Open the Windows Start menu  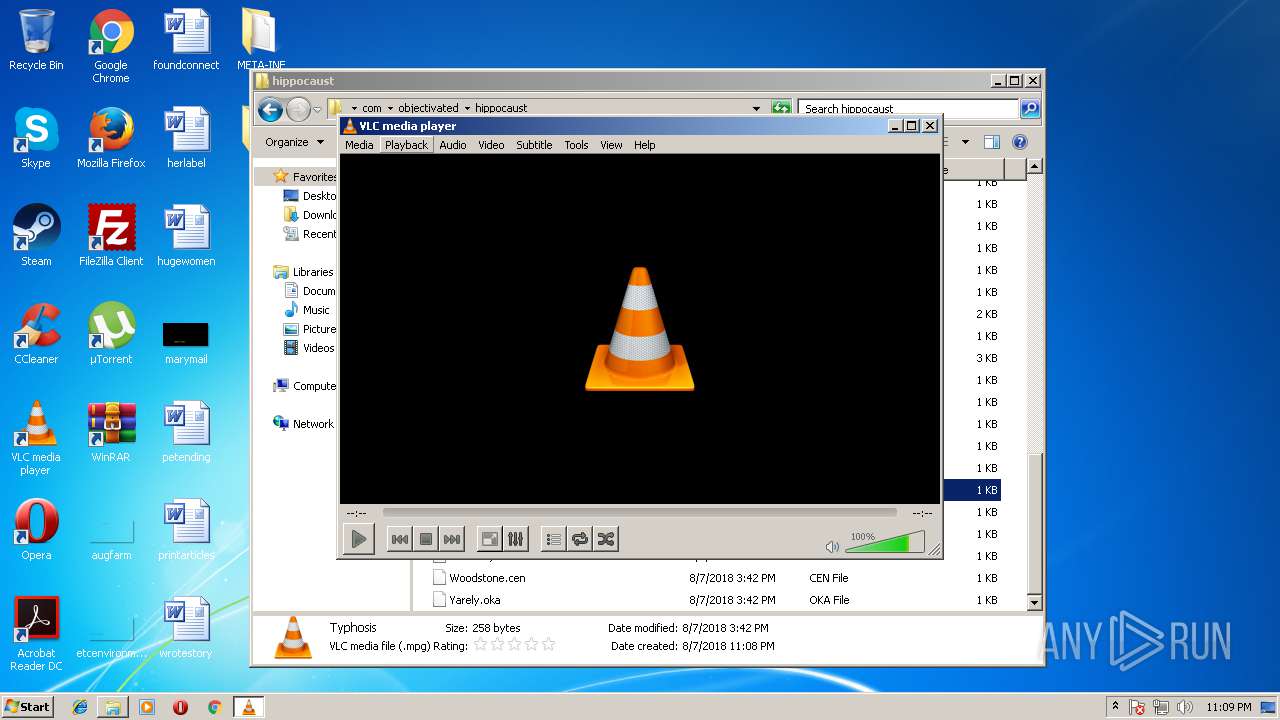coord(27,706)
